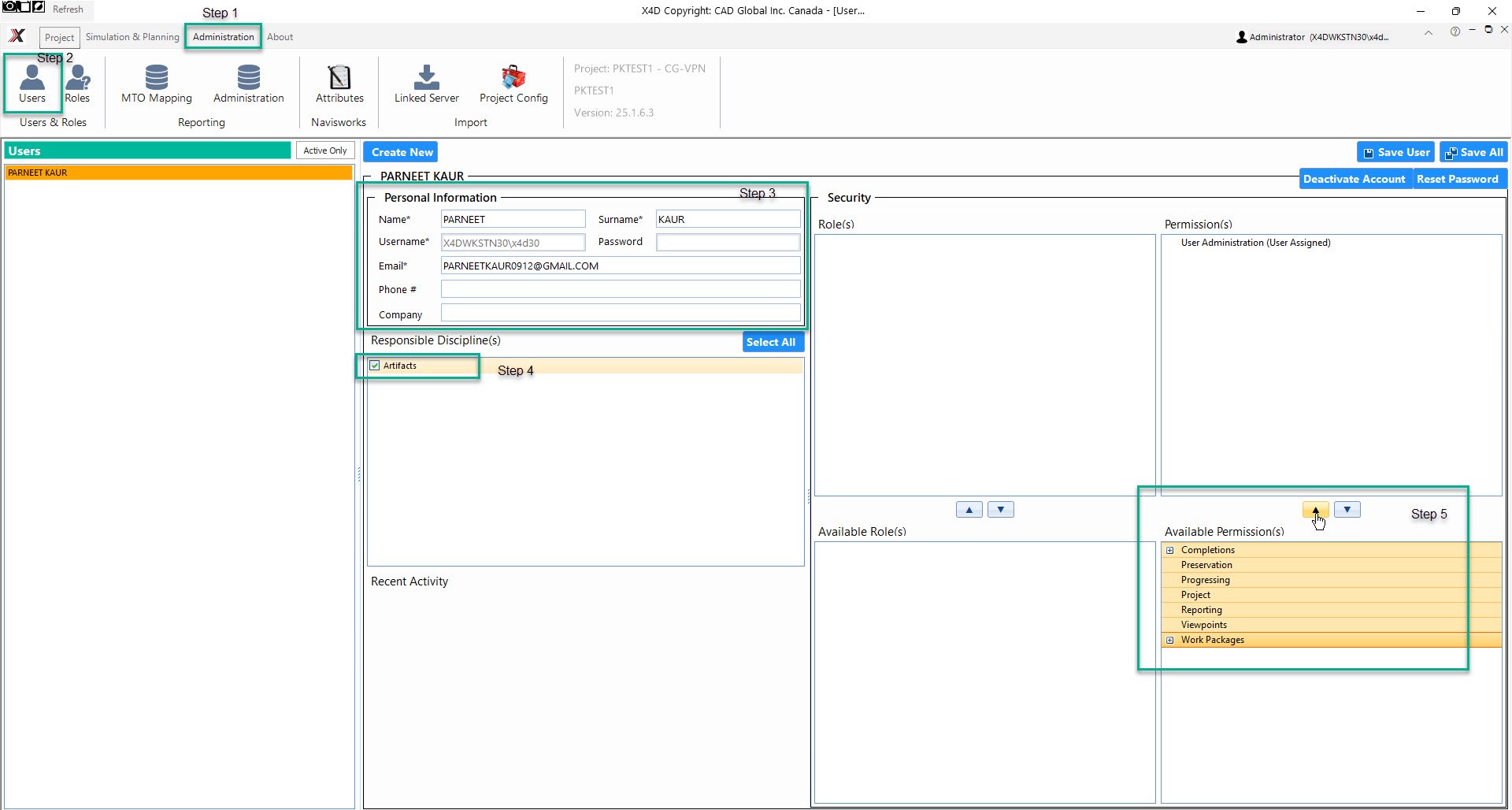Click the Surname input field
The height and width of the screenshot is (810, 1512).
[728, 219]
